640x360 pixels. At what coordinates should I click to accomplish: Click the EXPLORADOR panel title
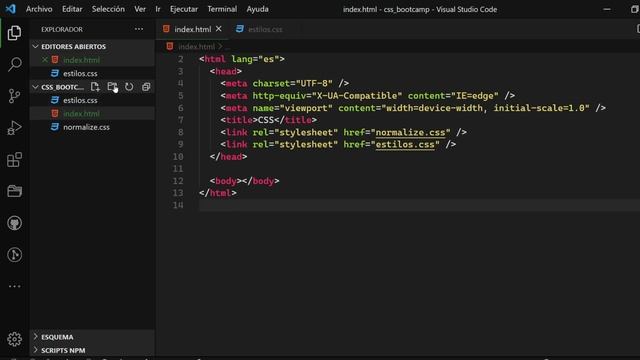coord(62,29)
